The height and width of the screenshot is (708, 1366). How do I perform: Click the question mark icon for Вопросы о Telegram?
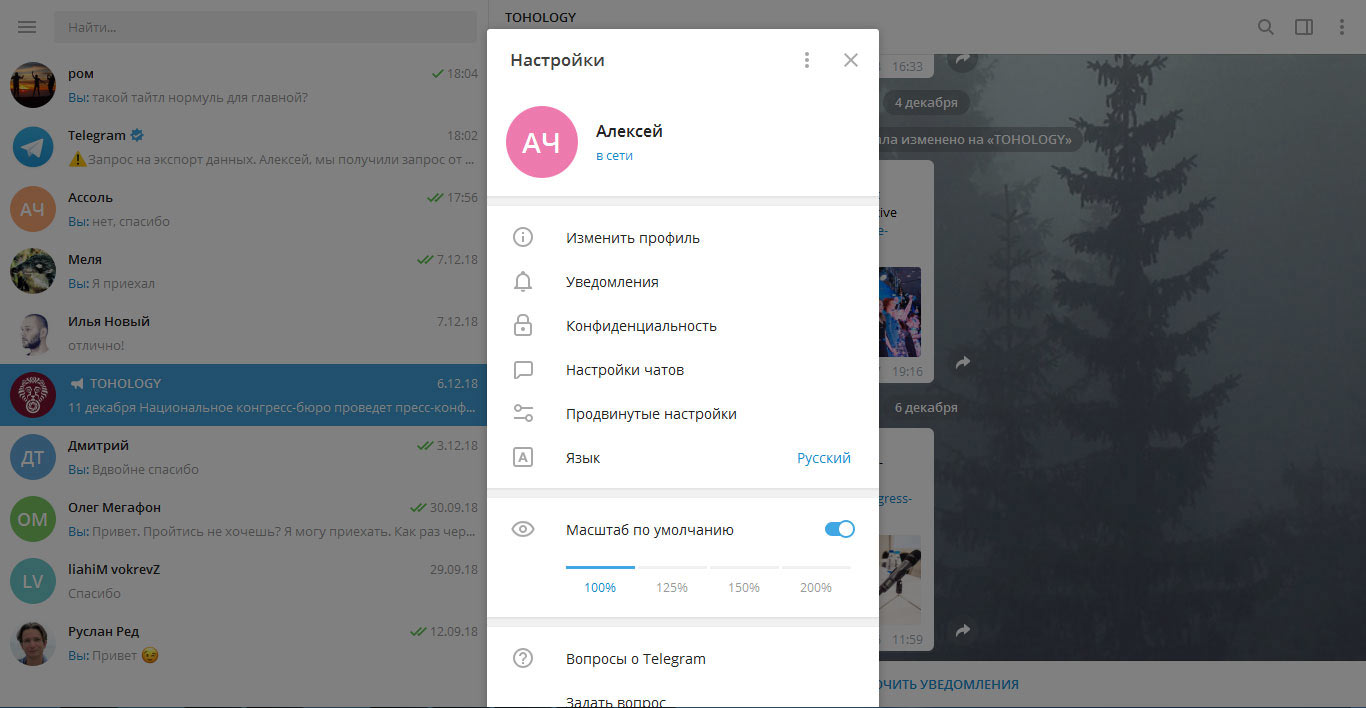pyautogui.click(x=523, y=659)
